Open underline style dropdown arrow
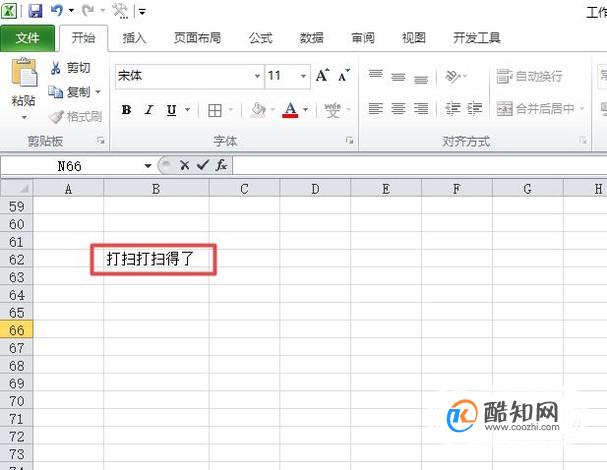The height and width of the screenshot is (470, 607). [188, 110]
